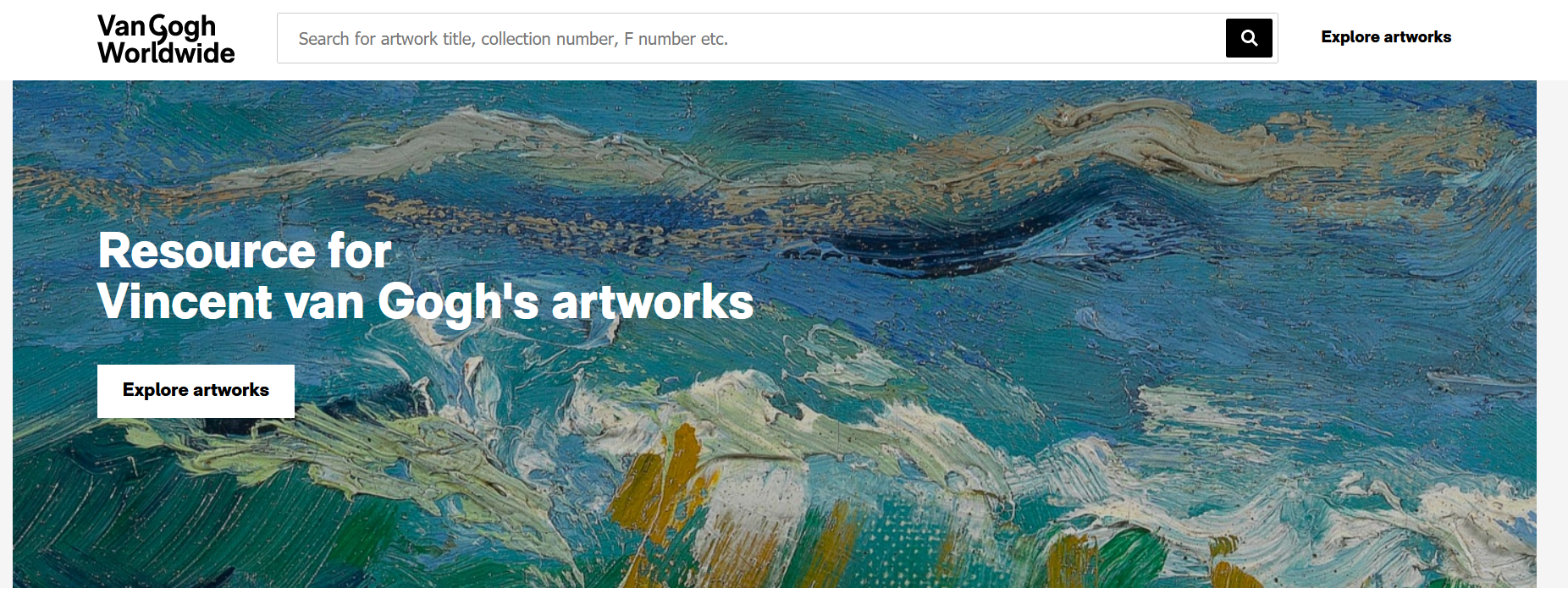The width and height of the screenshot is (1568, 610).
Task: Click 'Vincent van Gogh's artworks' heading text
Action: (x=425, y=302)
